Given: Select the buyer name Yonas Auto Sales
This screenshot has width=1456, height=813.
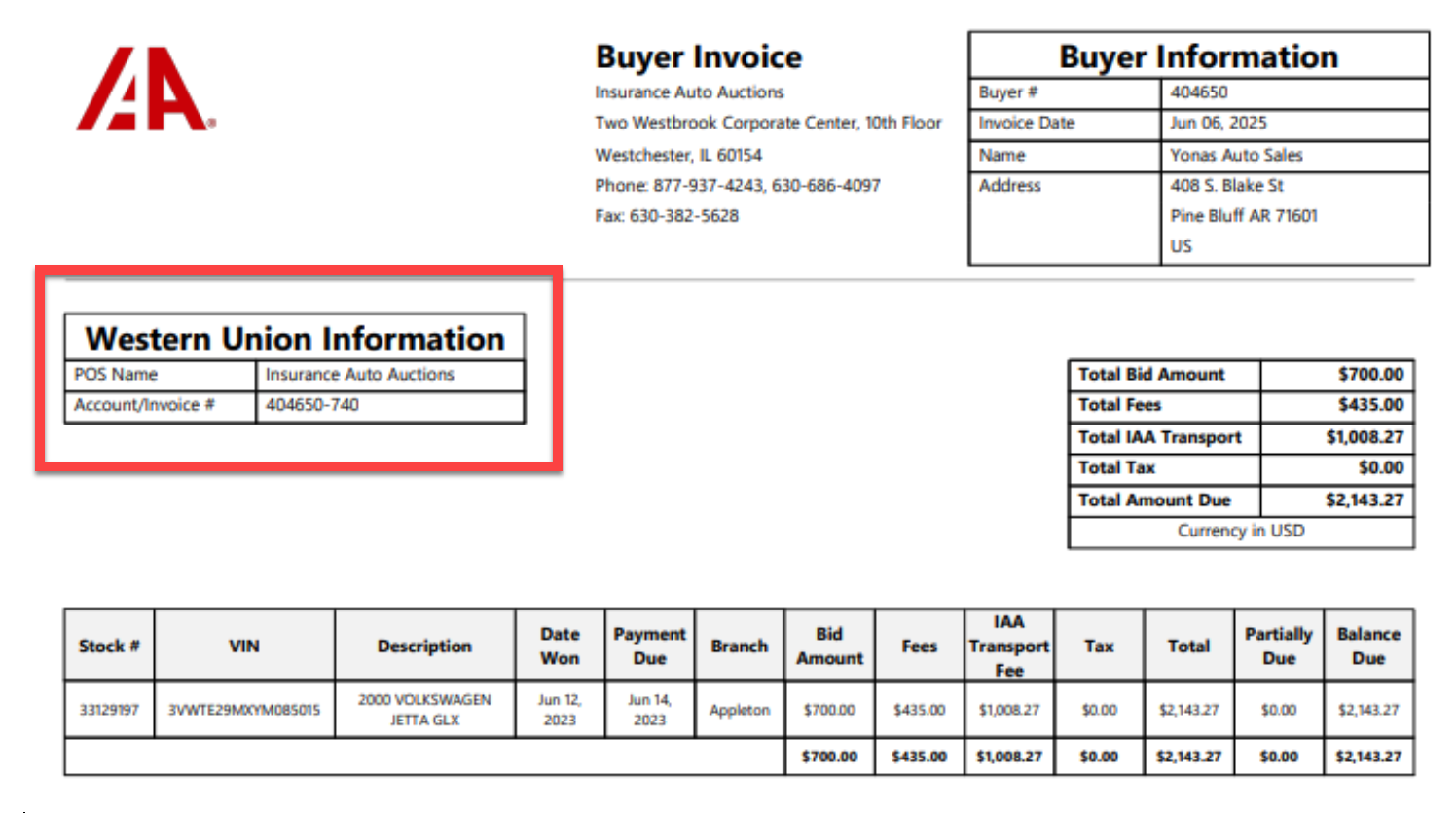Looking at the screenshot, I should tap(1237, 155).
